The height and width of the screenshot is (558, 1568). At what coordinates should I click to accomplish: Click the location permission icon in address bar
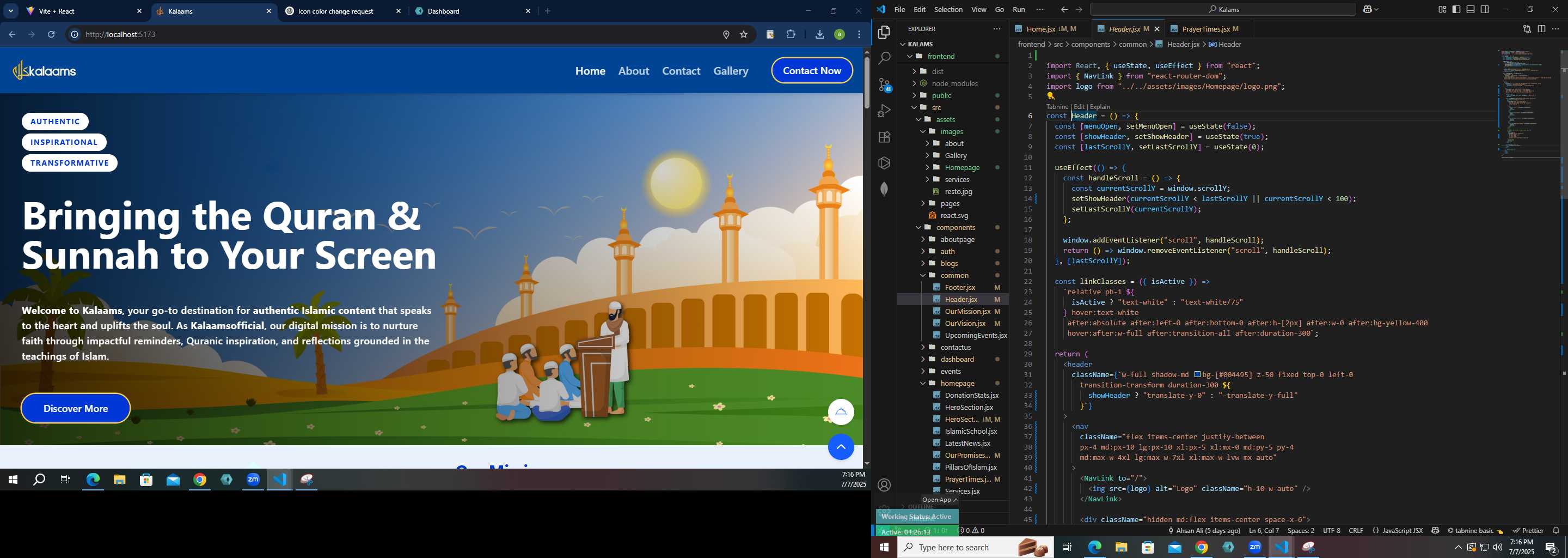[726, 35]
